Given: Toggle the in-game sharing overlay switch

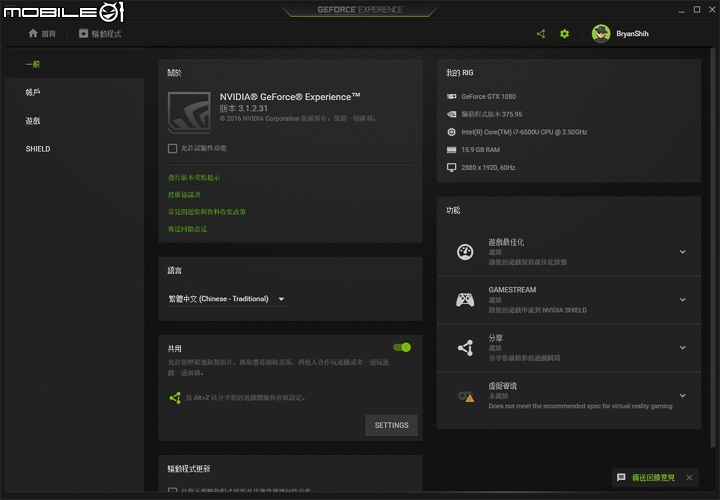Looking at the screenshot, I should 402,348.
